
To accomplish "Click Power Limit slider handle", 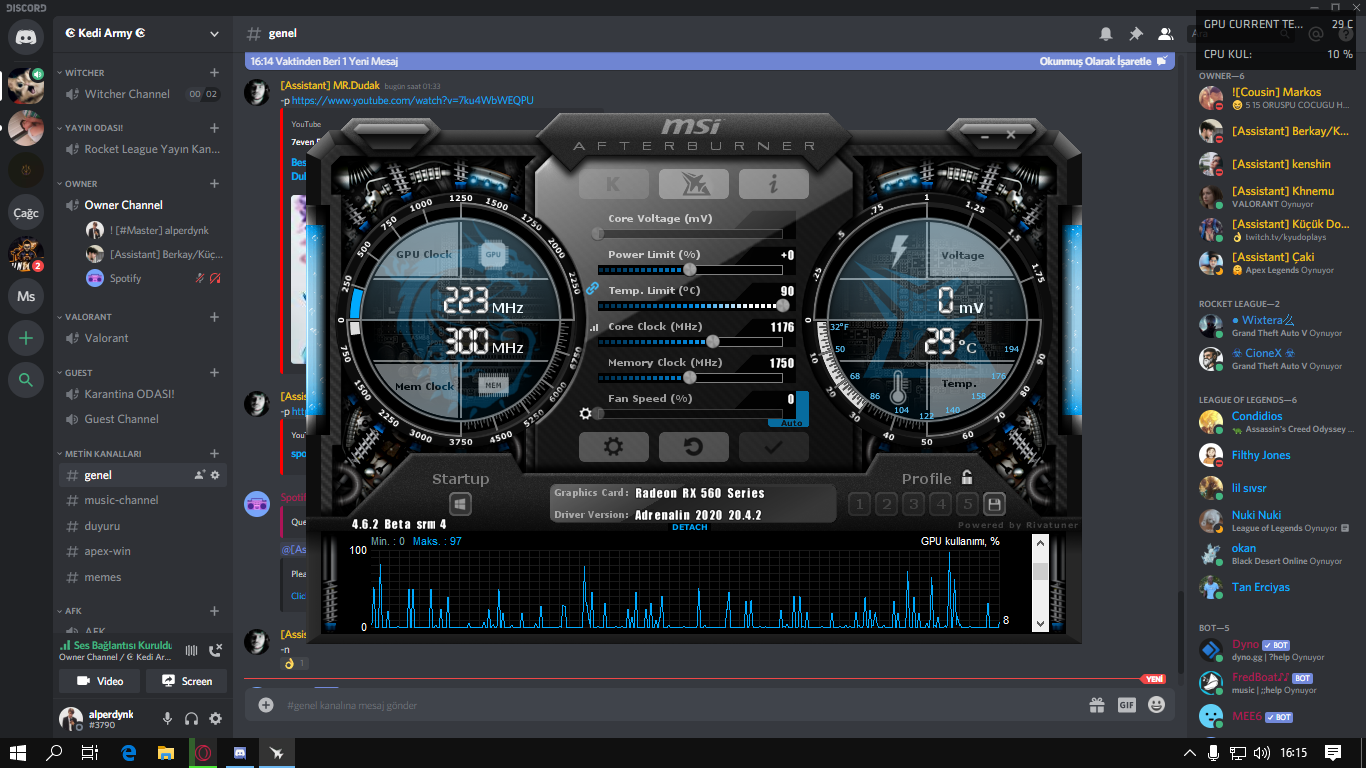I will [690, 269].
